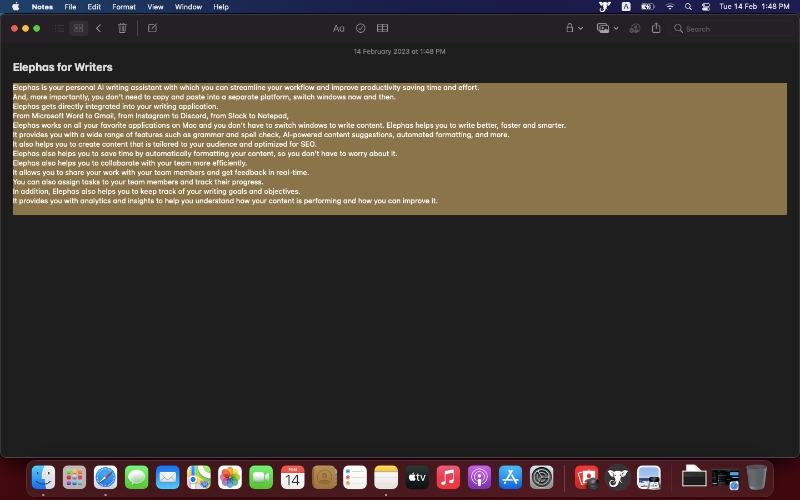This screenshot has height=500, width=800.
Task: Share the note using share icon
Action: tap(656, 28)
